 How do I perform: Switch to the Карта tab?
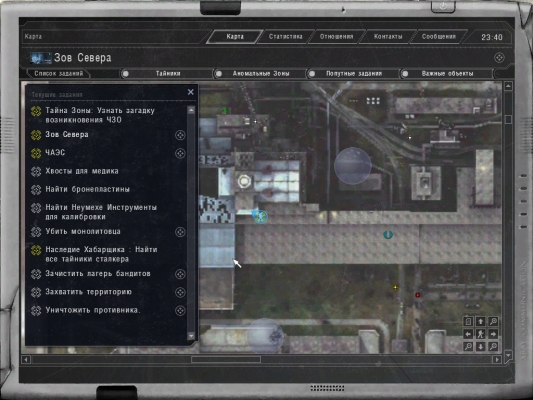(x=235, y=36)
